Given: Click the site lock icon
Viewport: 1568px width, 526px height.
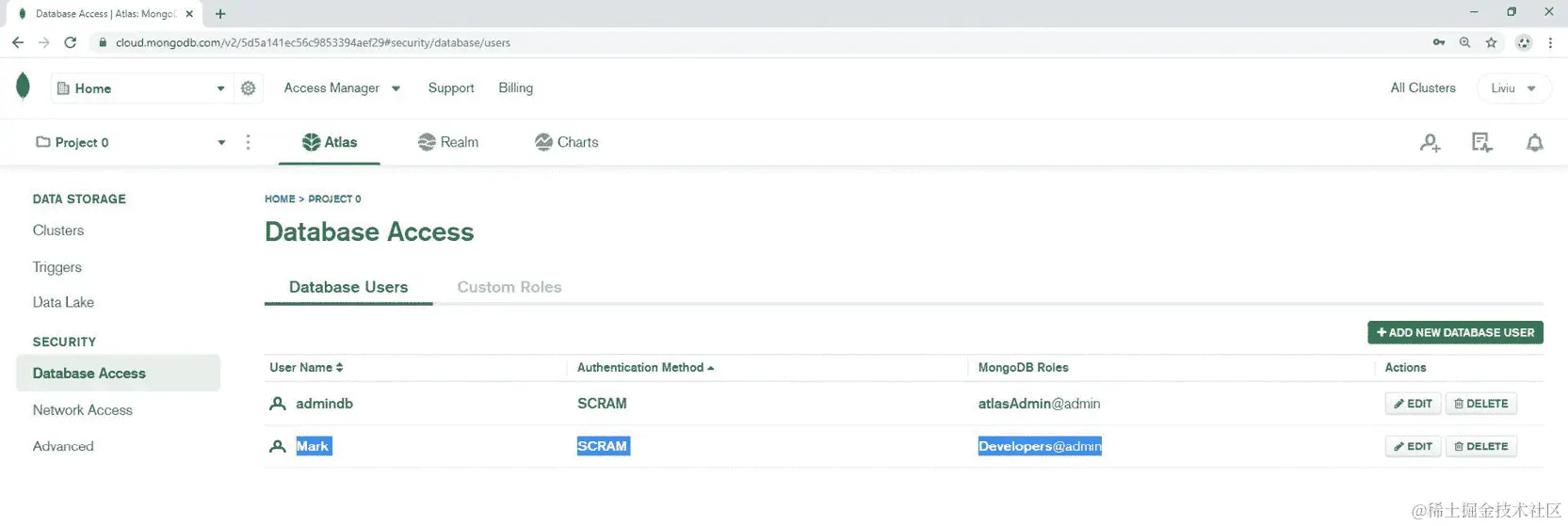Looking at the screenshot, I should [x=103, y=42].
